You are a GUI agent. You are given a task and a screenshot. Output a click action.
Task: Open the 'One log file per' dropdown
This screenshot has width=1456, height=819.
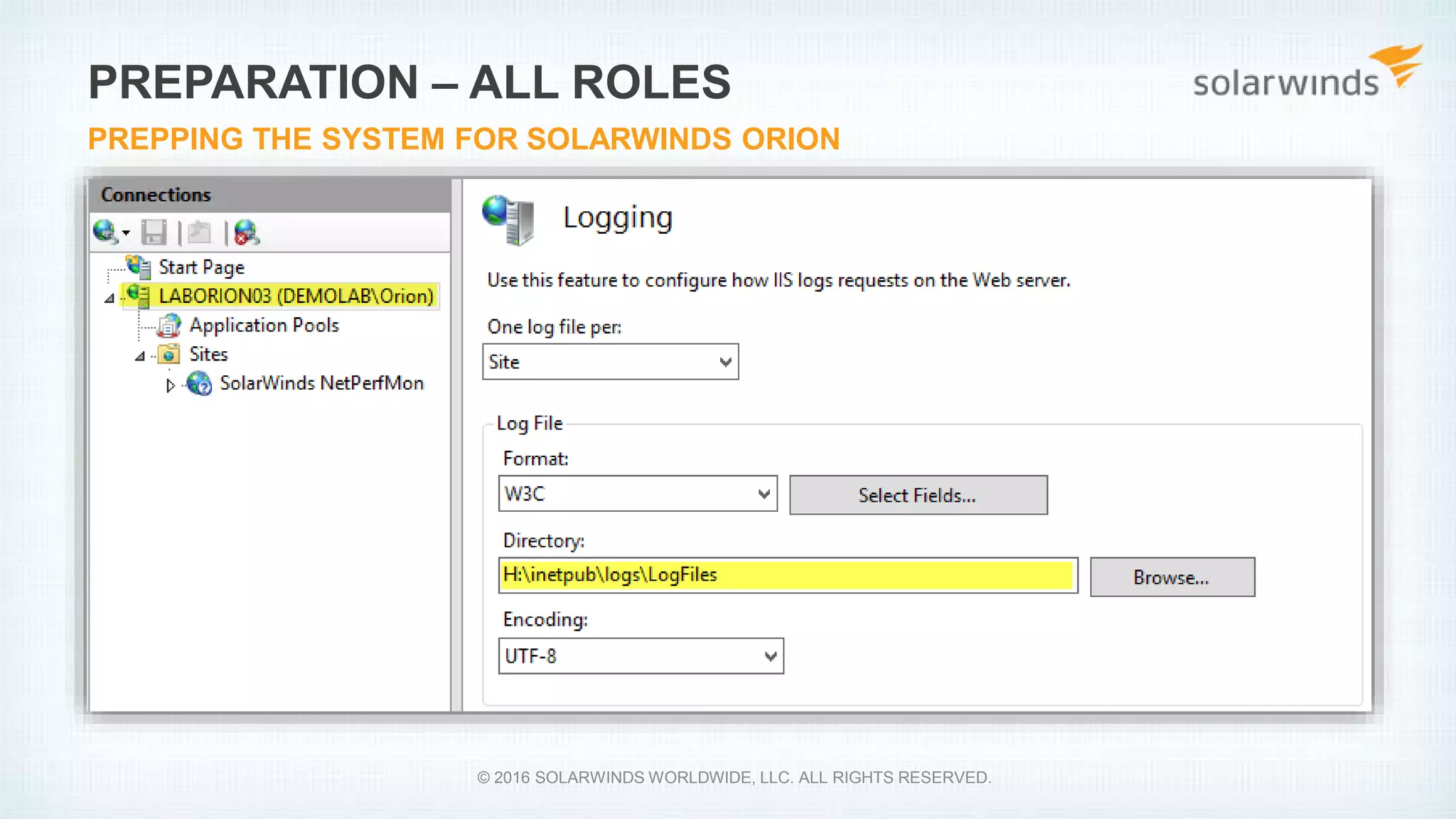[611, 362]
